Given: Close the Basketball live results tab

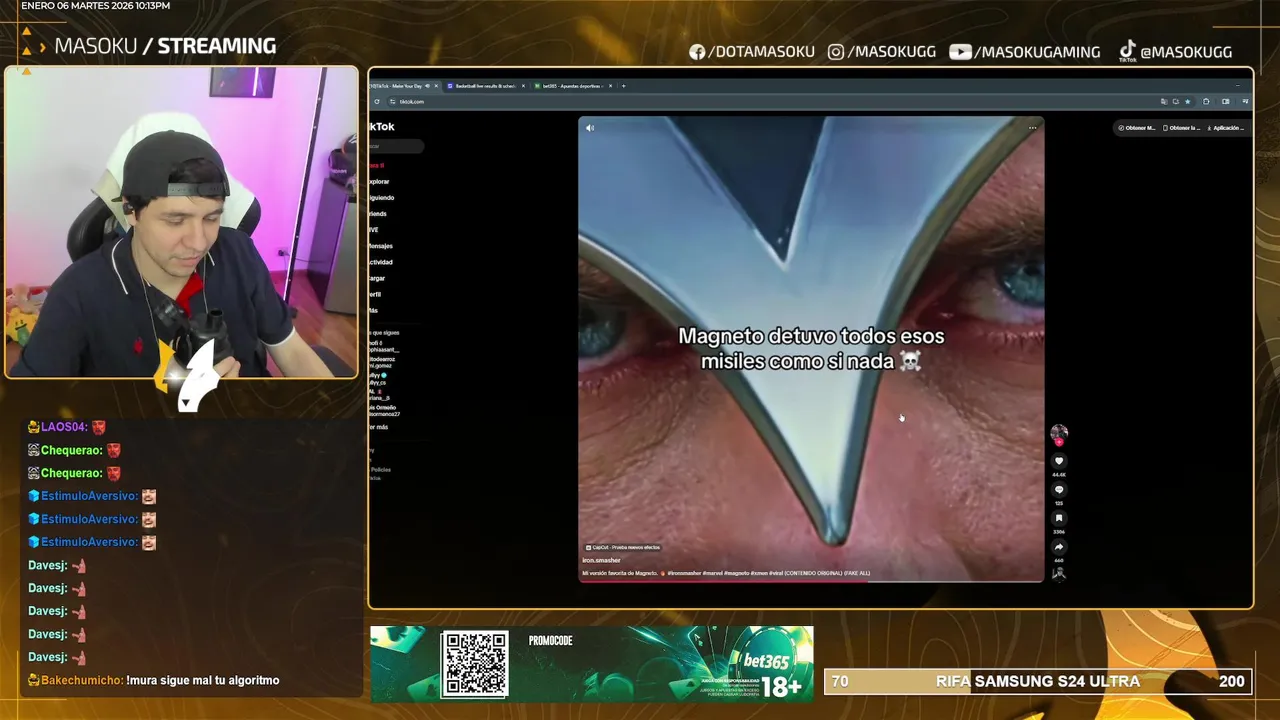Looking at the screenshot, I should 523,86.
